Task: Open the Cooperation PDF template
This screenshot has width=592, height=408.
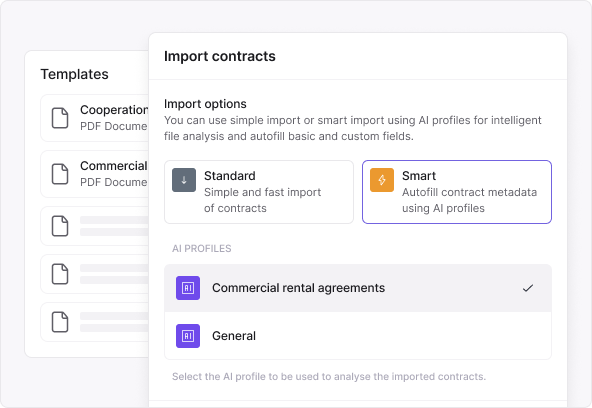Action: click(94, 118)
